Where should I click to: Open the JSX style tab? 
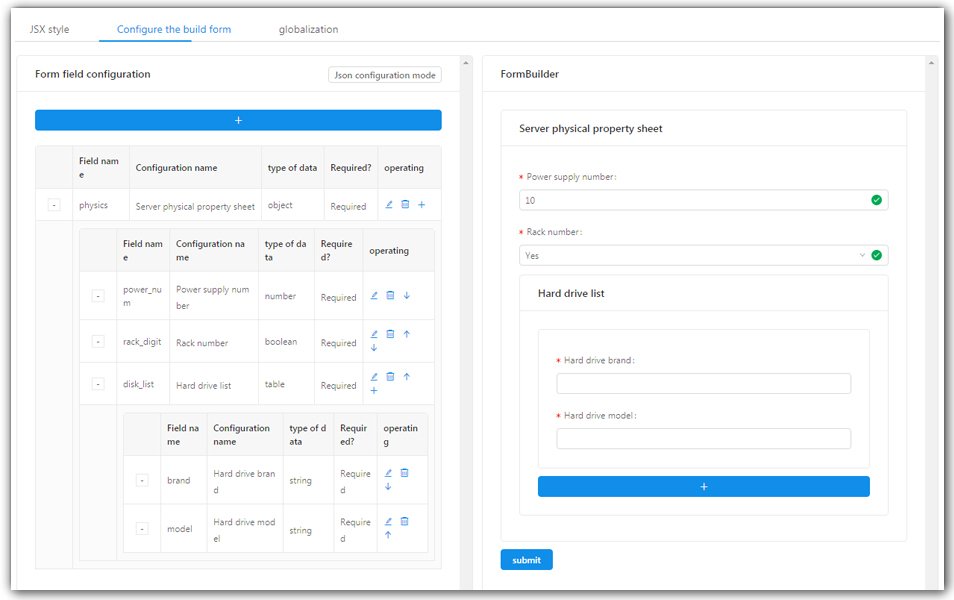coord(49,29)
